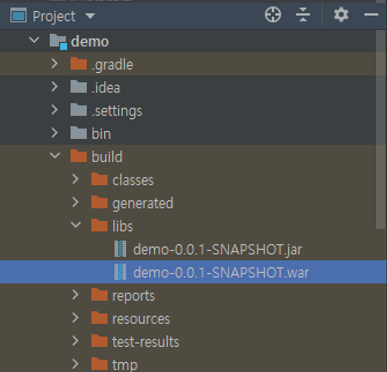
Task: Expand the test-results folder chevron
Action: tap(75, 341)
